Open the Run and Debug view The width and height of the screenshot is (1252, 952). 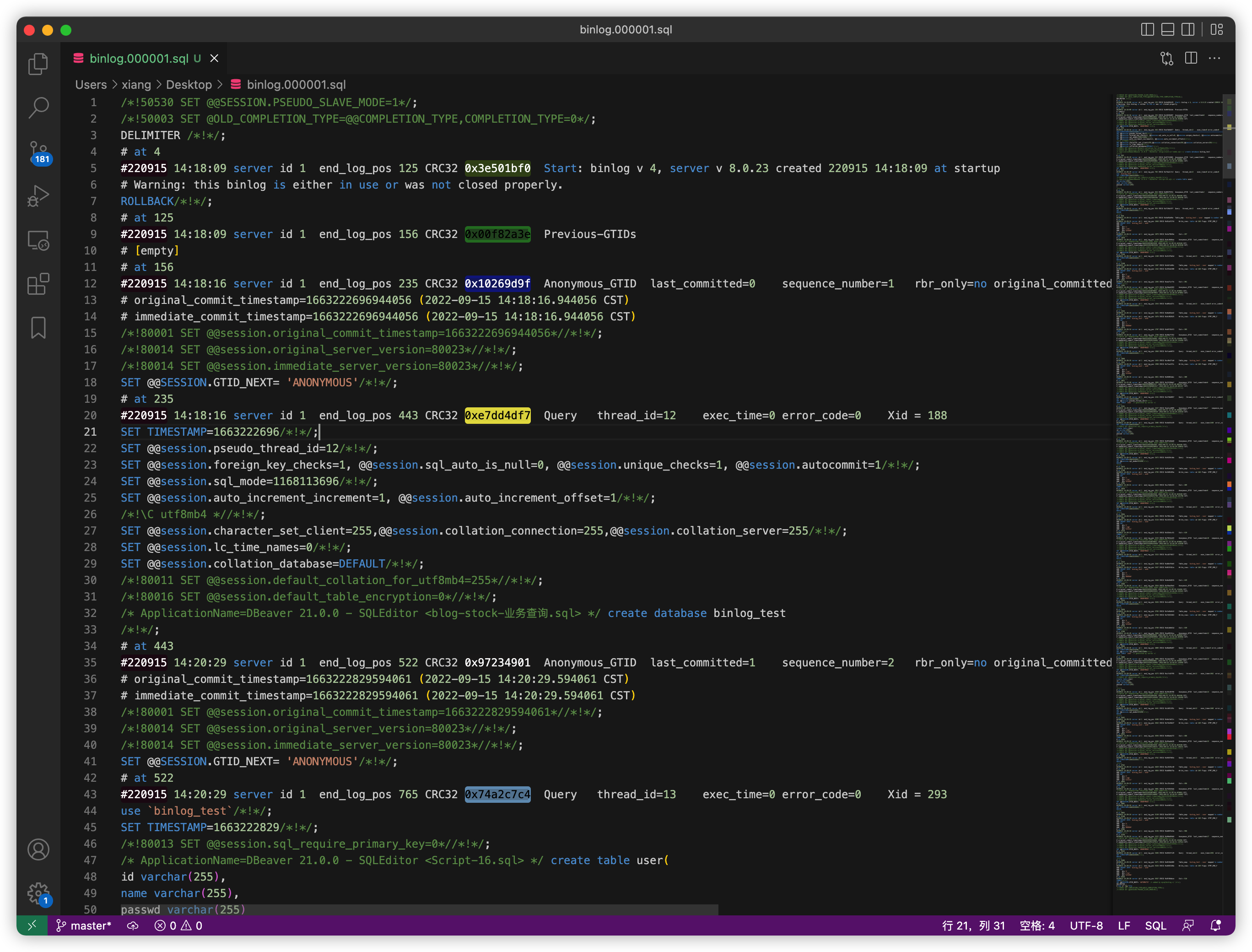[x=38, y=196]
